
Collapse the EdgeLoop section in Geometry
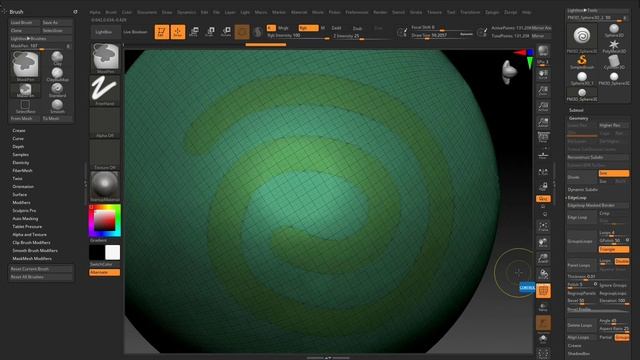[577, 198]
